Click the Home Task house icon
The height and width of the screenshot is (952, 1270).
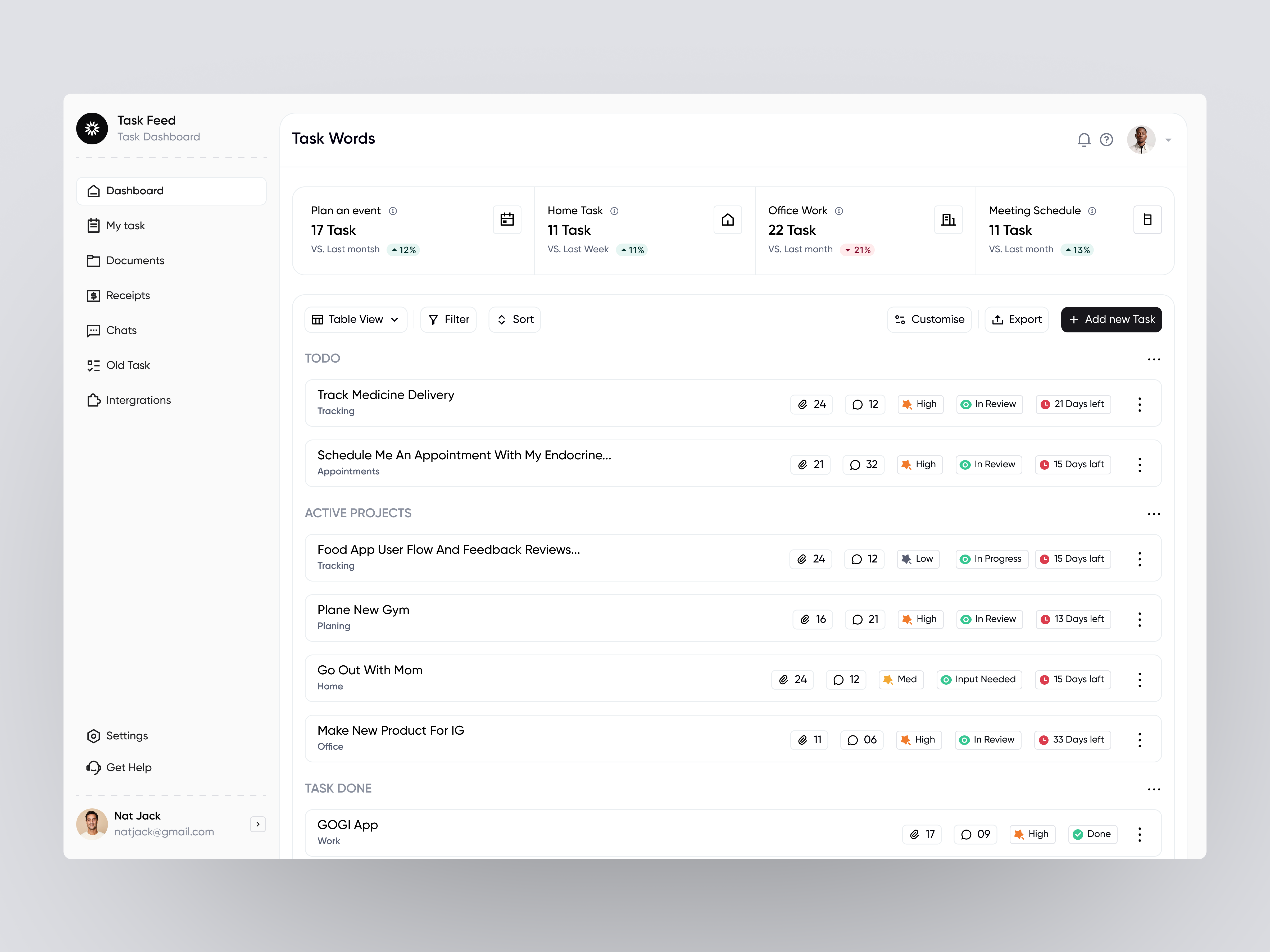(727, 220)
